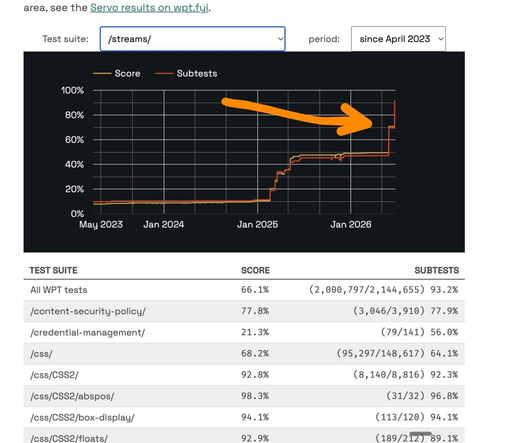Open the Test suite dropdown showing /streams/
Viewport: 520px width, 443px height.
pyautogui.click(x=193, y=39)
